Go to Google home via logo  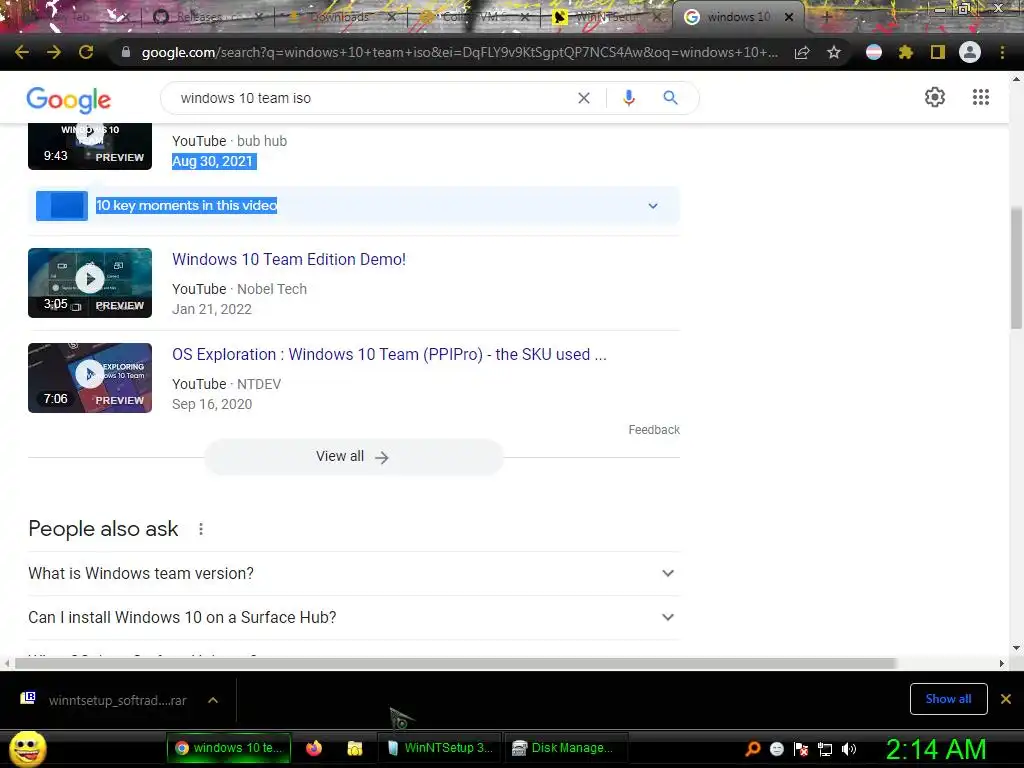pos(69,100)
